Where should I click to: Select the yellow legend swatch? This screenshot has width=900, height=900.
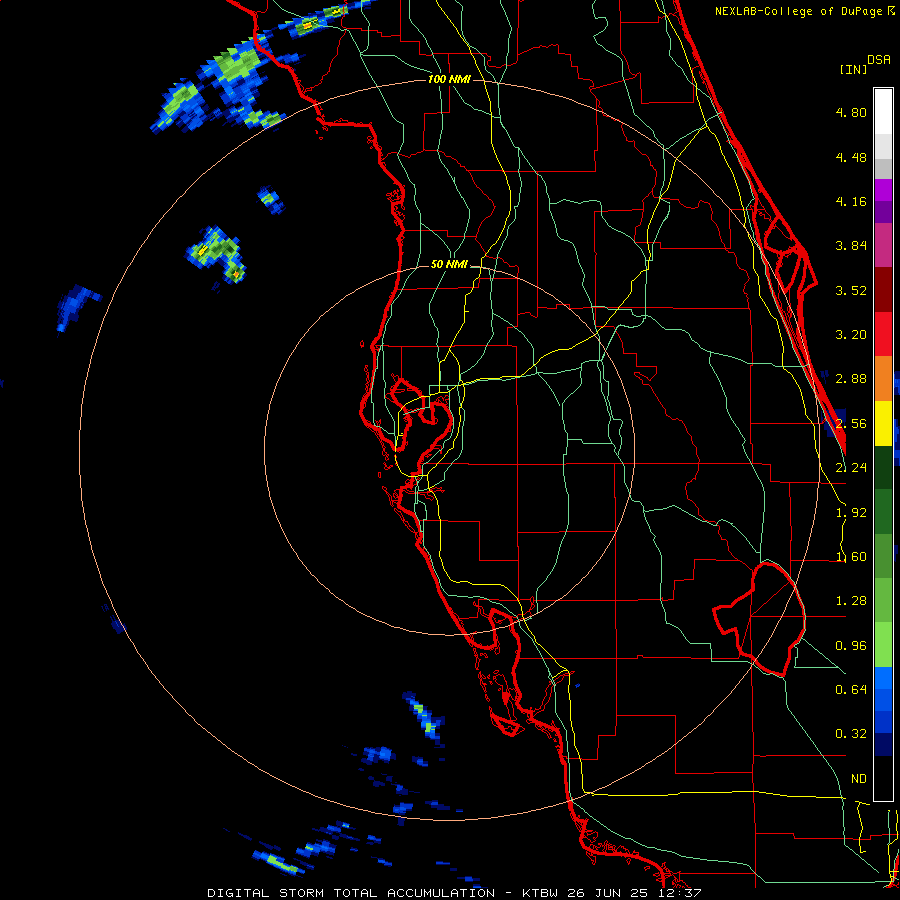pos(883,423)
